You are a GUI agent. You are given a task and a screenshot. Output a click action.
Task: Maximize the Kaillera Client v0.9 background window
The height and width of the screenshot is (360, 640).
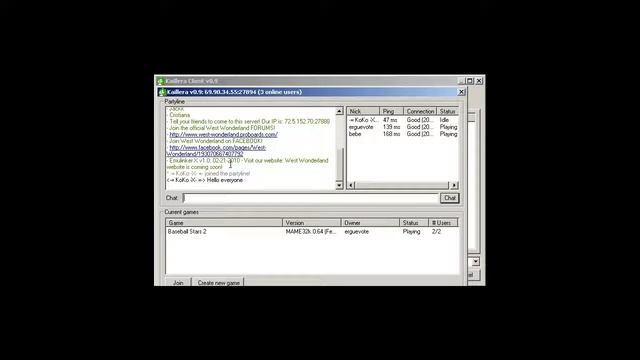click(470, 81)
